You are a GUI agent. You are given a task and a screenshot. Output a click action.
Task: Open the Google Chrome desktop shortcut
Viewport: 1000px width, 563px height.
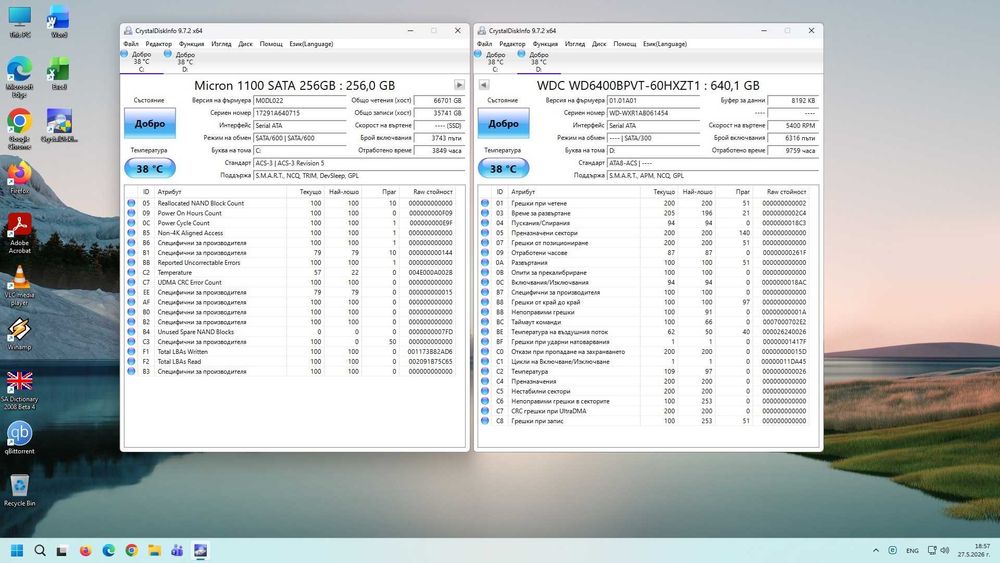pyautogui.click(x=19, y=129)
